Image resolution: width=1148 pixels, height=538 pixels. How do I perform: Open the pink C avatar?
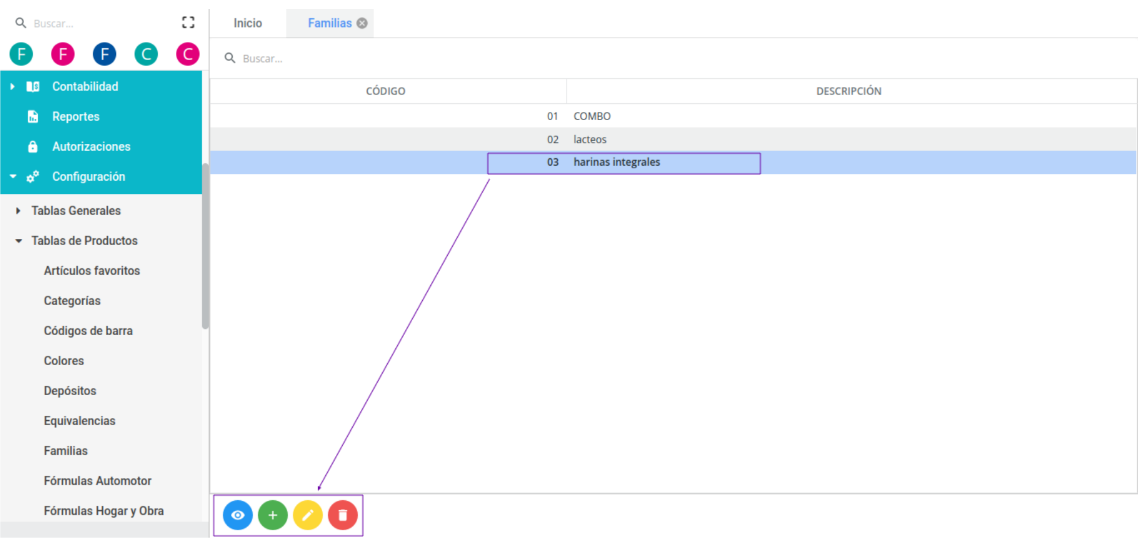coord(188,54)
